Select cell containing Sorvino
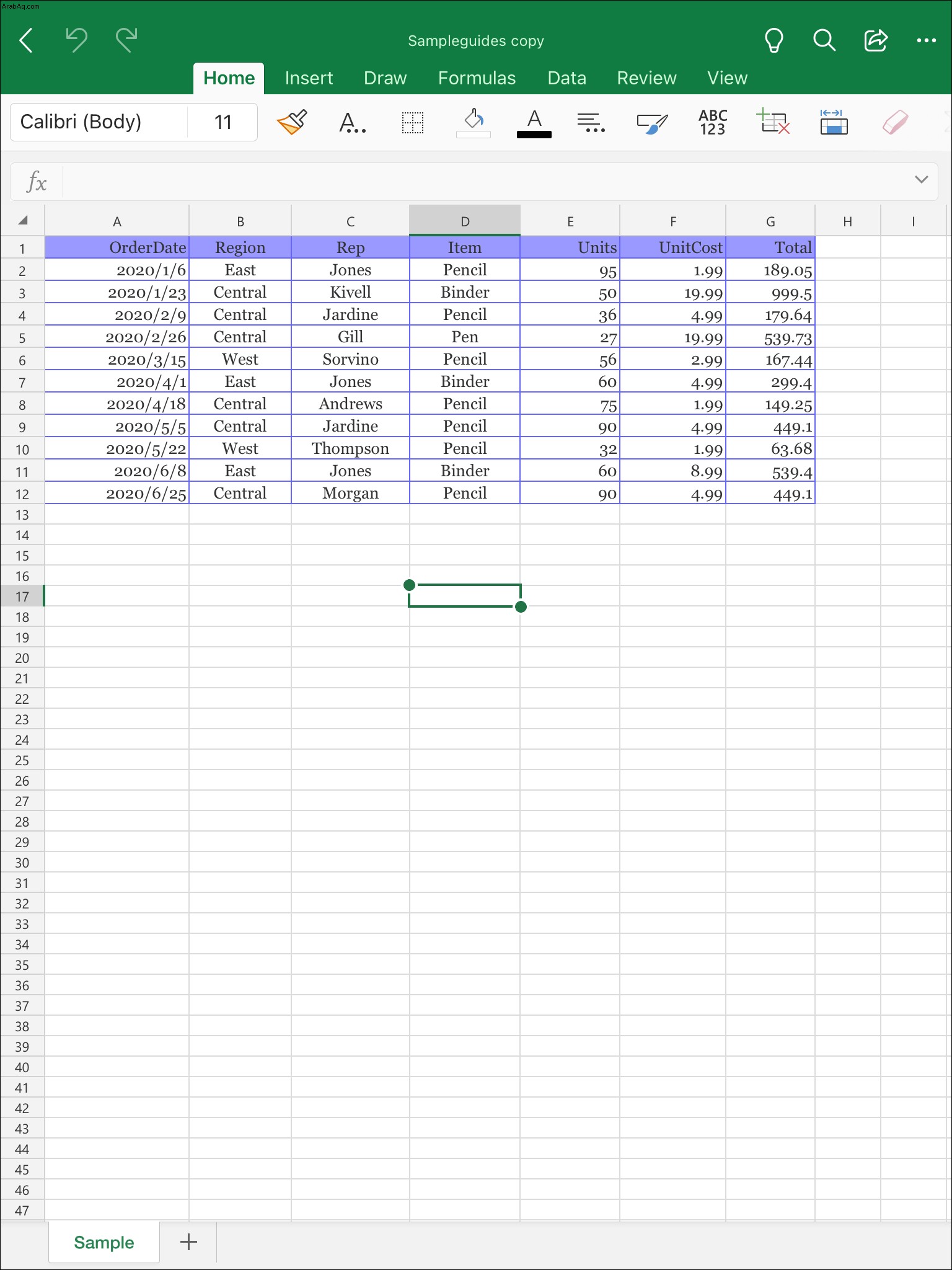 [x=350, y=359]
